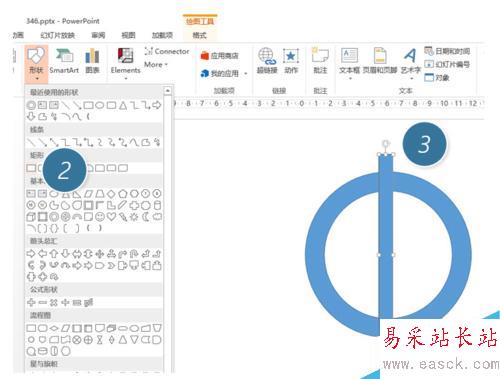Viewport: 500px width, 379px height.
Task: Expand the arrow beside 我的应用
Action: [246, 73]
